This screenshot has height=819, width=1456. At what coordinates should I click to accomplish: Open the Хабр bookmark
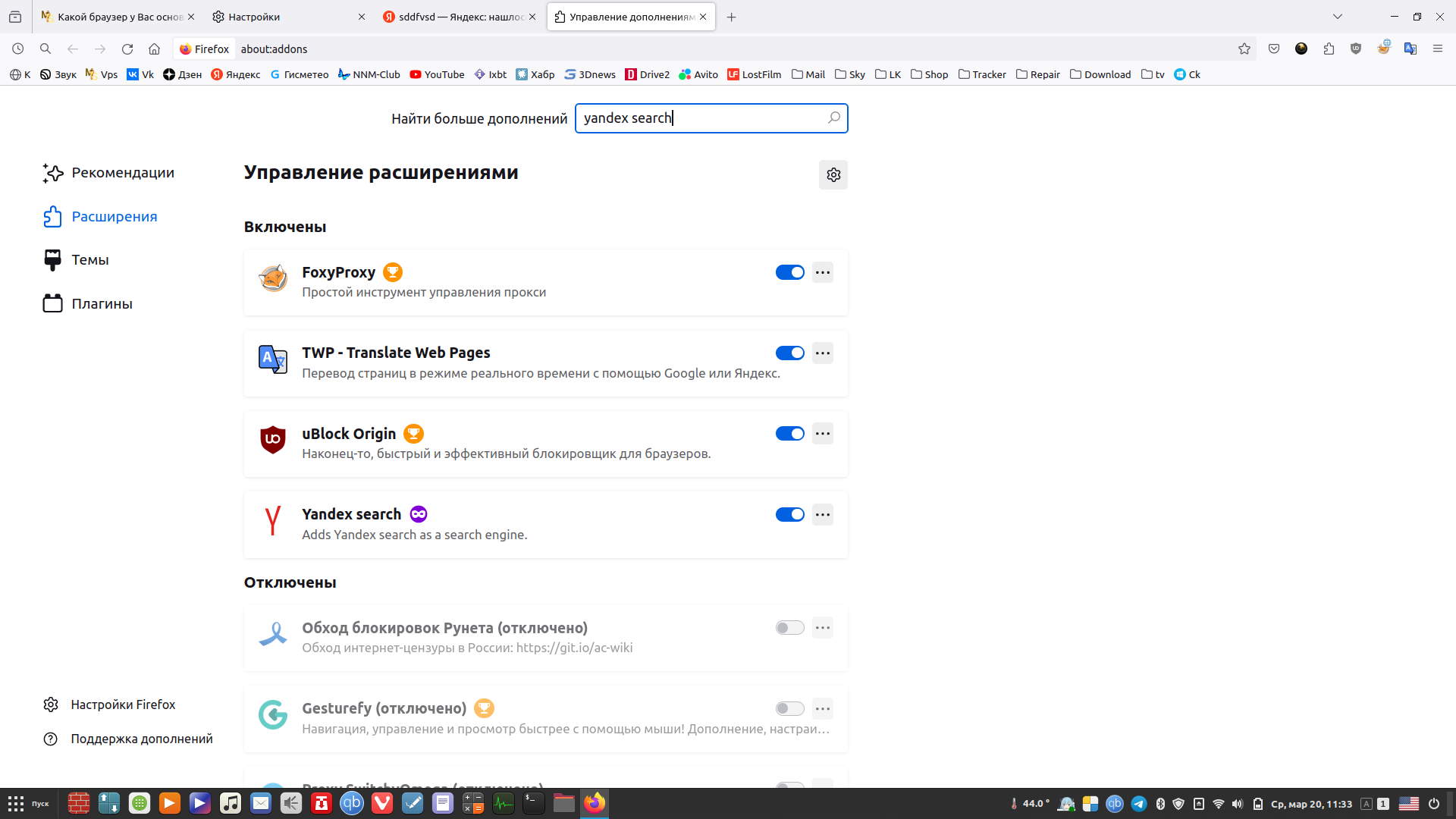coord(535,74)
